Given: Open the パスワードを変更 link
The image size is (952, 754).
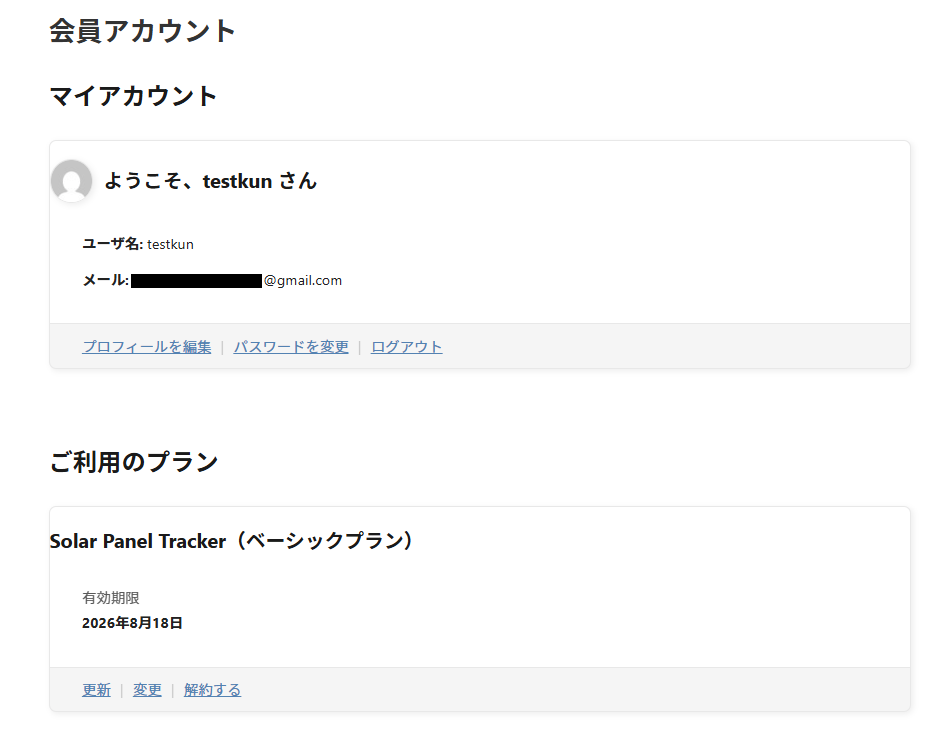Looking at the screenshot, I should tap(291, 347).
